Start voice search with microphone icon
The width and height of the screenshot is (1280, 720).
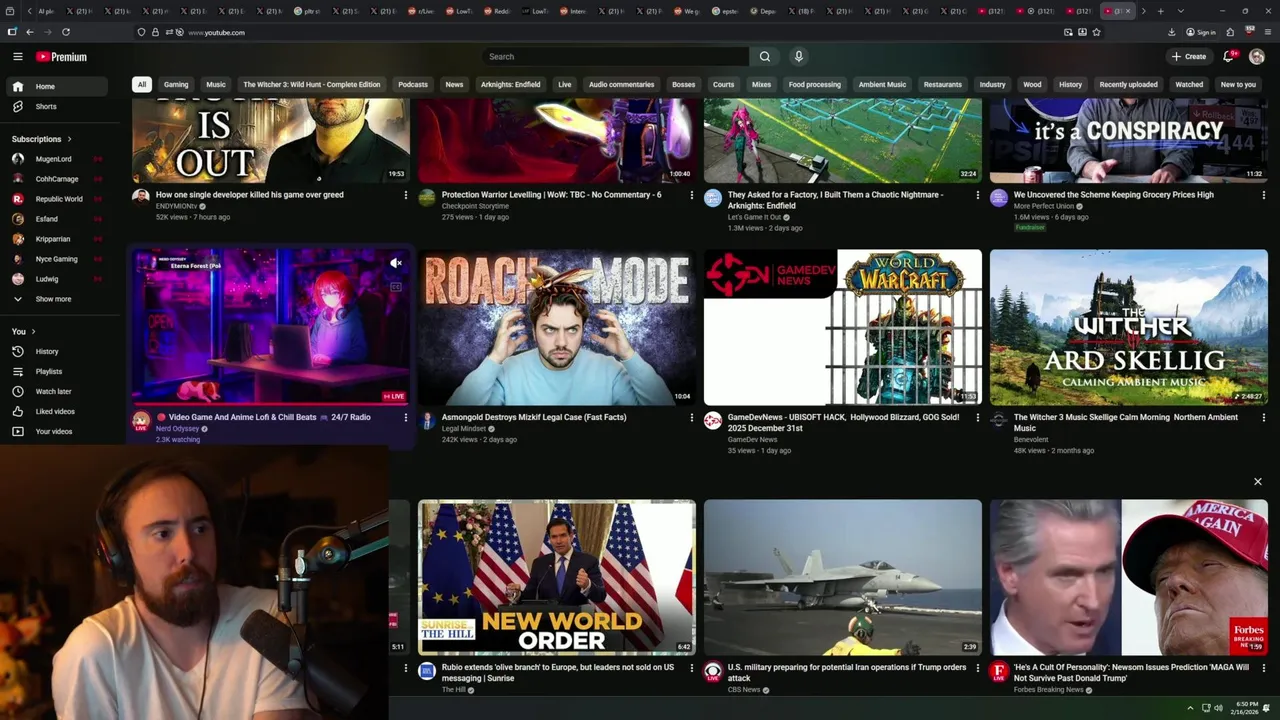798,57
